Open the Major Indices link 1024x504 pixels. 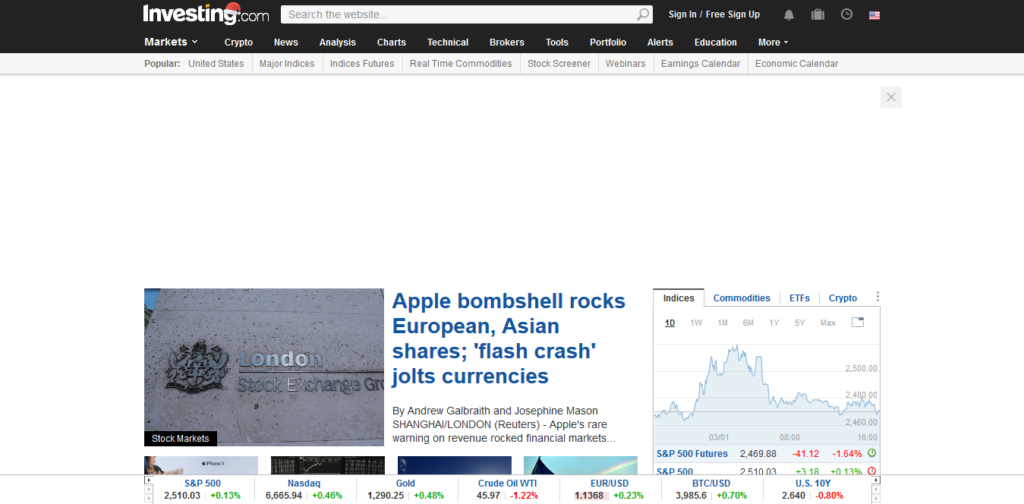[x=287, y=63]
